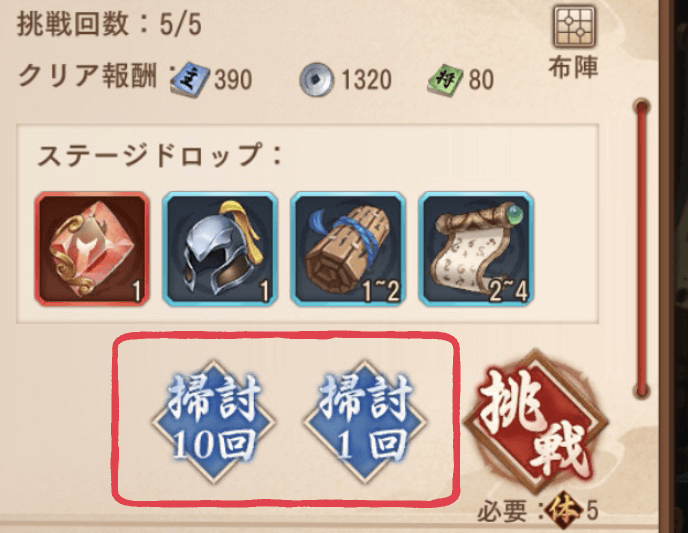Tap the 体 stamina cost icon
The width and height of the screenshot is (688, 533).
(x=564, y=511)
